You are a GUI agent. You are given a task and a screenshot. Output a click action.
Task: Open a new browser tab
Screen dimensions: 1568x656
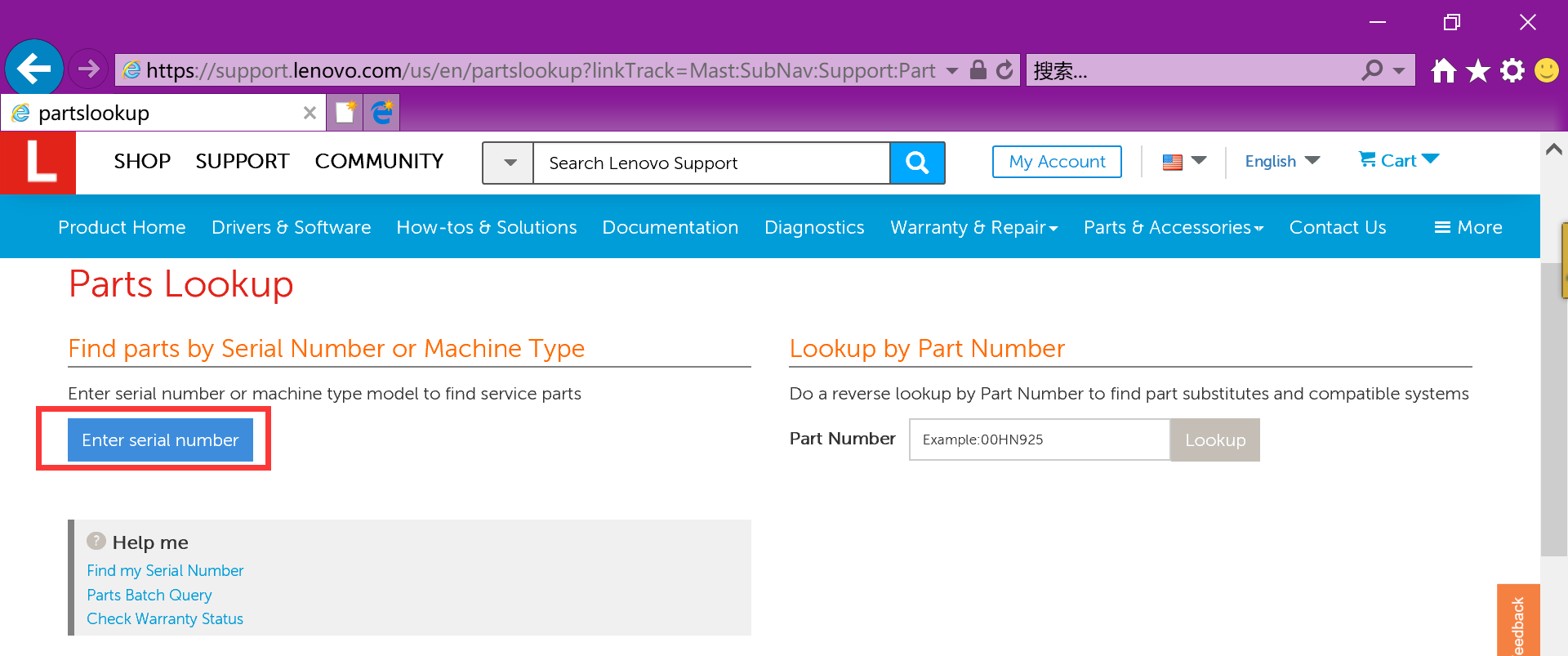pyautogui.click(x=345, y=113)
